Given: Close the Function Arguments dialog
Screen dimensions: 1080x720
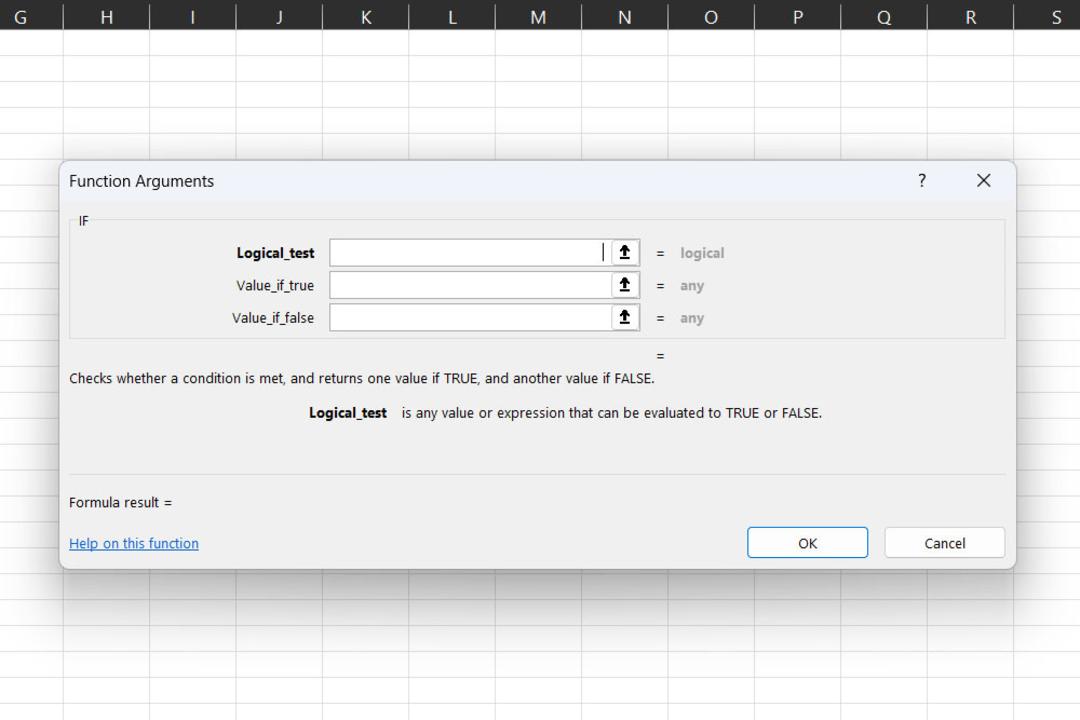Looking at the screenshot, I should pyautogui.click(x=984, y=181).
